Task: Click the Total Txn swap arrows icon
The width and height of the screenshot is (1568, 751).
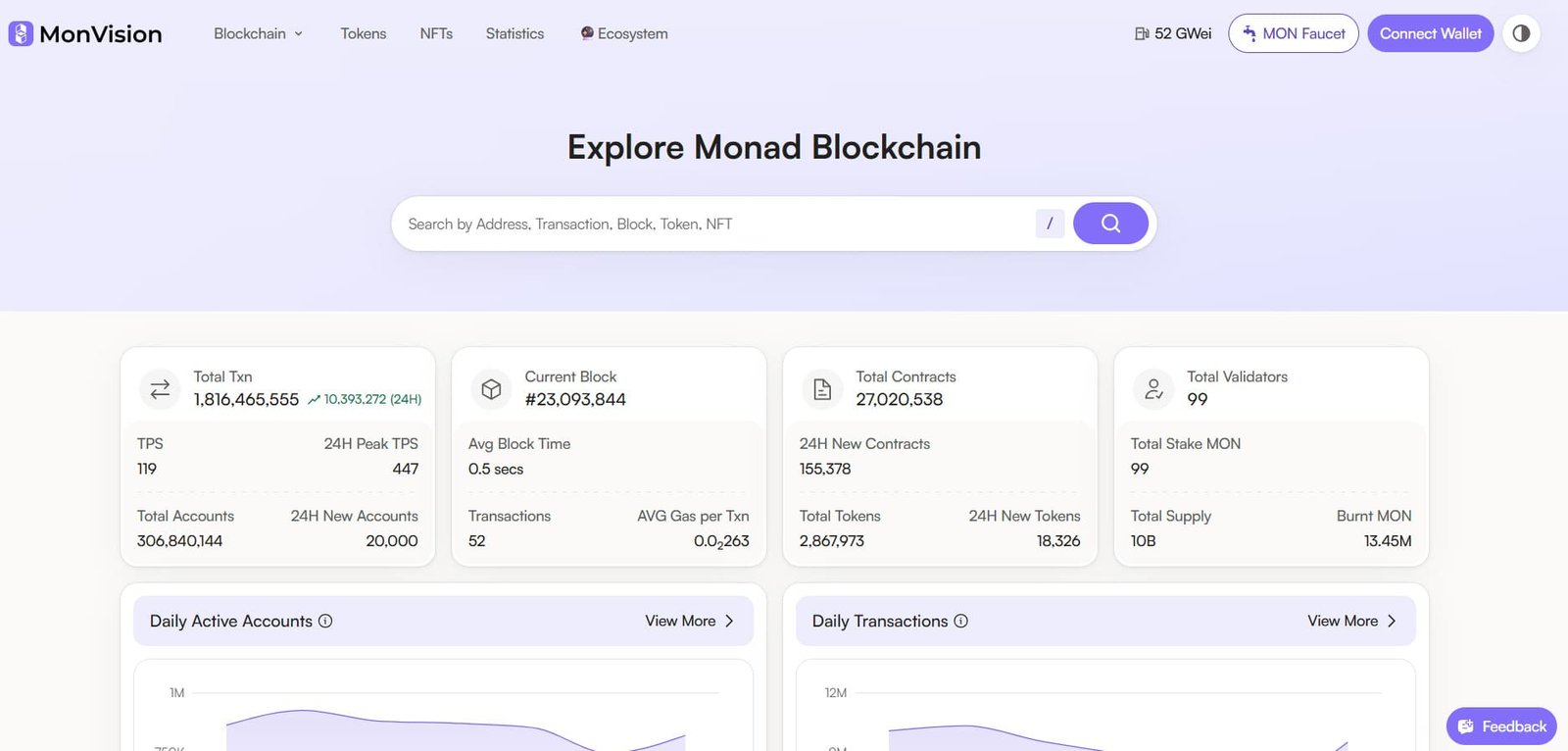Action: [160, 389]
